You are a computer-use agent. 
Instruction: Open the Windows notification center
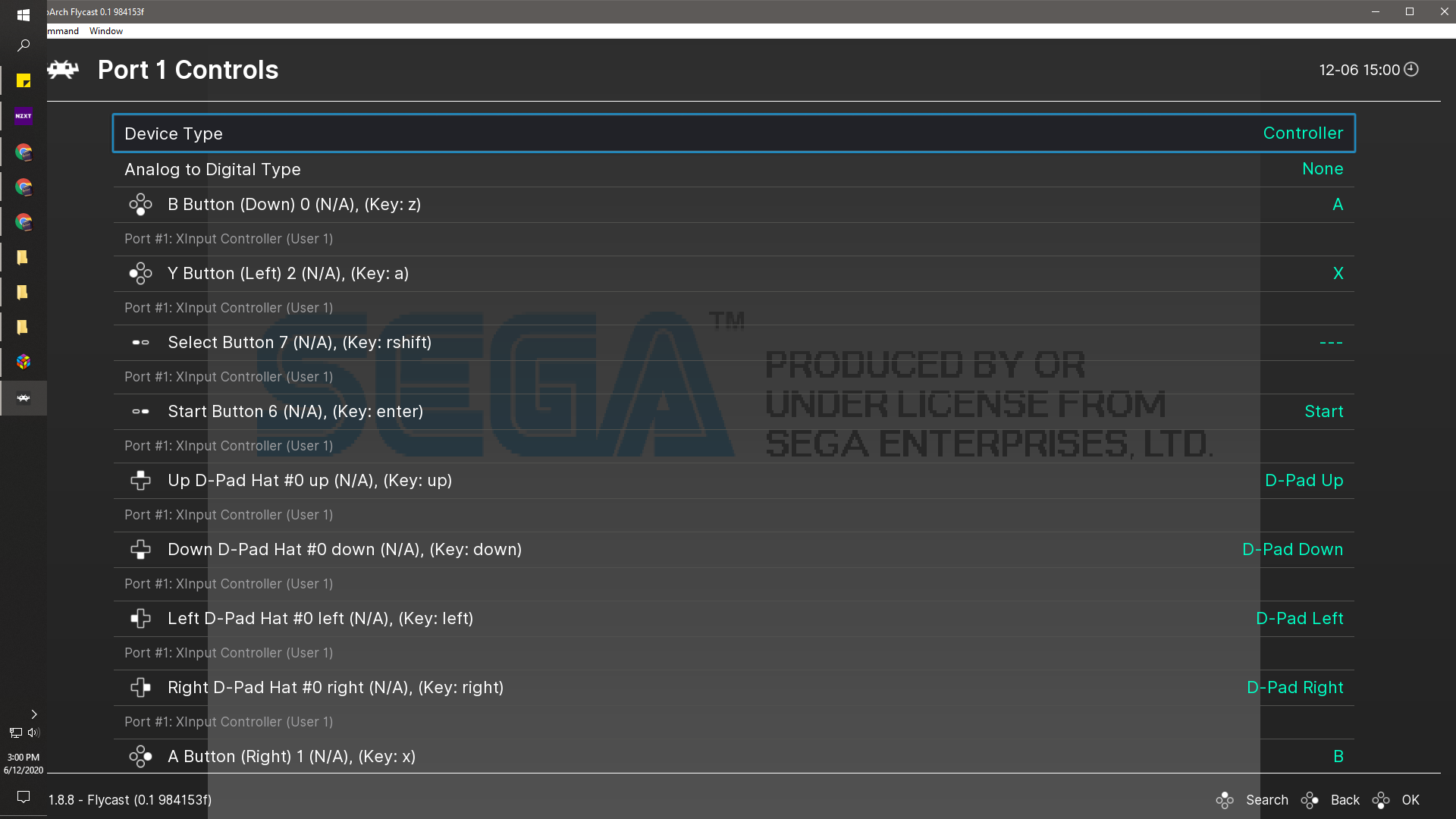24,797
